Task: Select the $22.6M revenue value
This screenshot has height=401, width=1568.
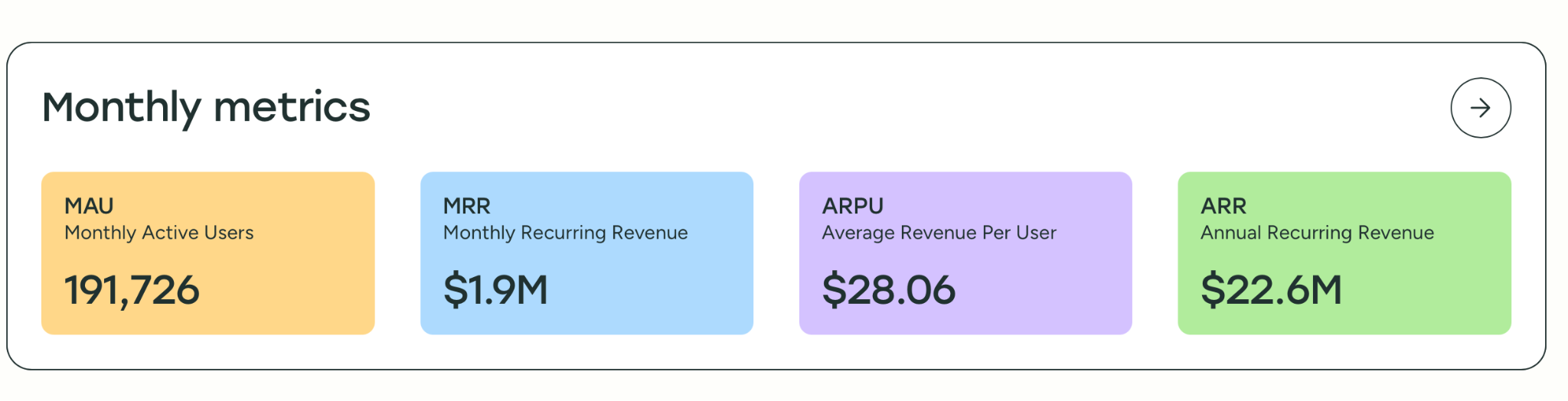Action: click(x=1271, y=290)
